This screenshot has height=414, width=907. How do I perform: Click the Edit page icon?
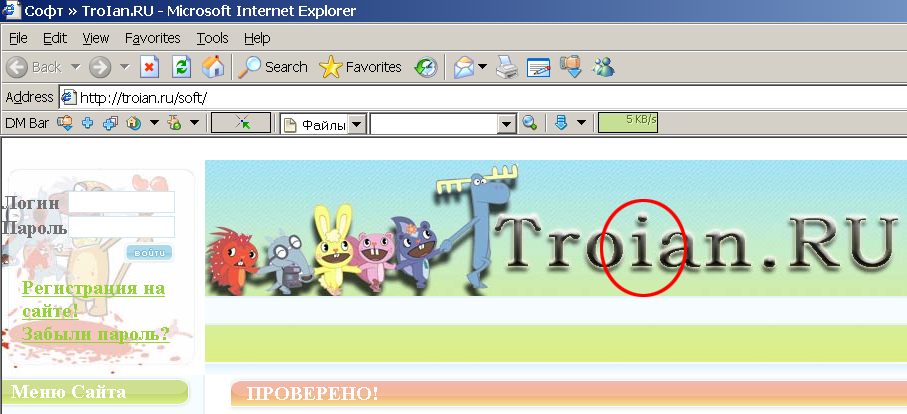538,67
